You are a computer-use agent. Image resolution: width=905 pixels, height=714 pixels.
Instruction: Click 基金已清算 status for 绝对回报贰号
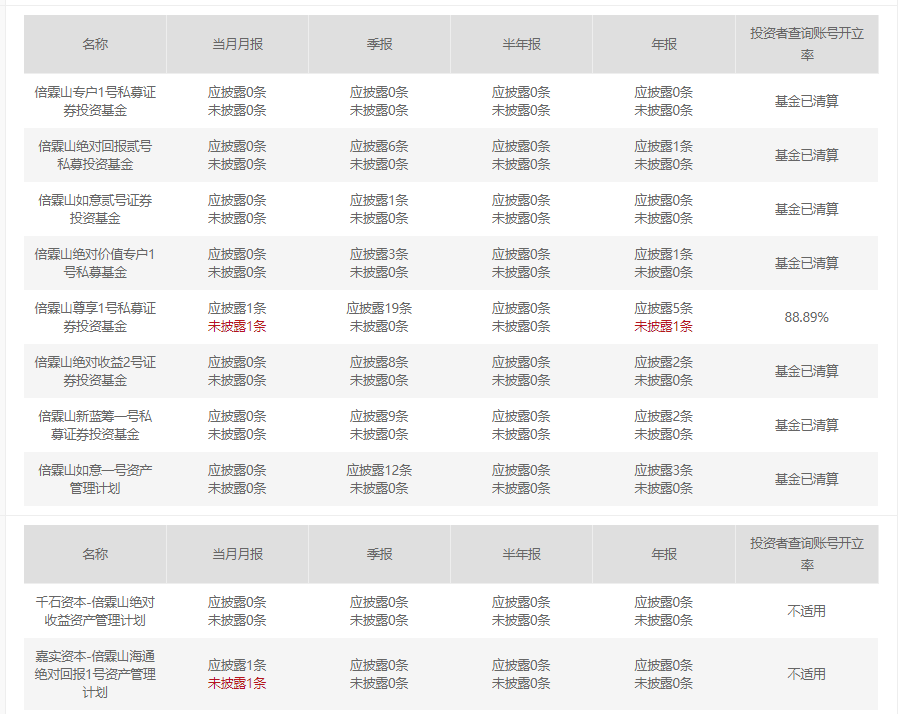tap(806, 155)
